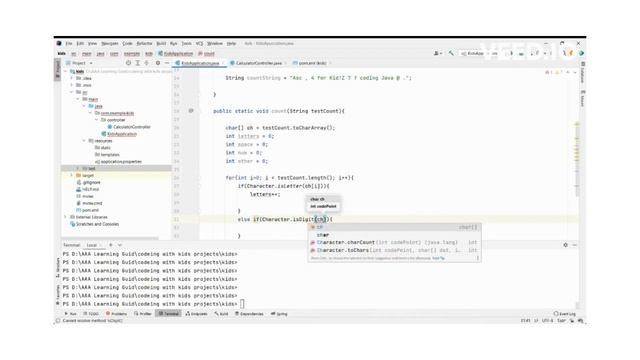Viewport: 640px width, 360px height.
Task: Select the static folder
Action: 102,148
